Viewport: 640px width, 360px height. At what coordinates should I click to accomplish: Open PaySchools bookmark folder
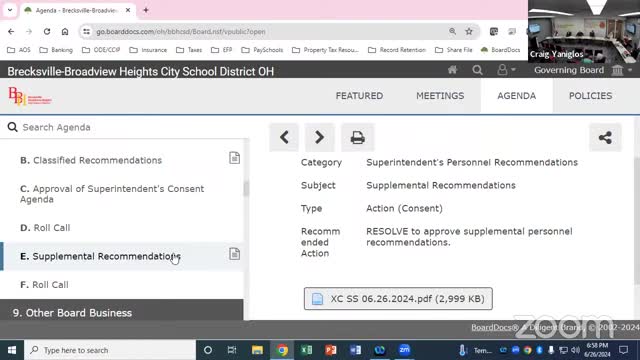(x=262, y=50)
